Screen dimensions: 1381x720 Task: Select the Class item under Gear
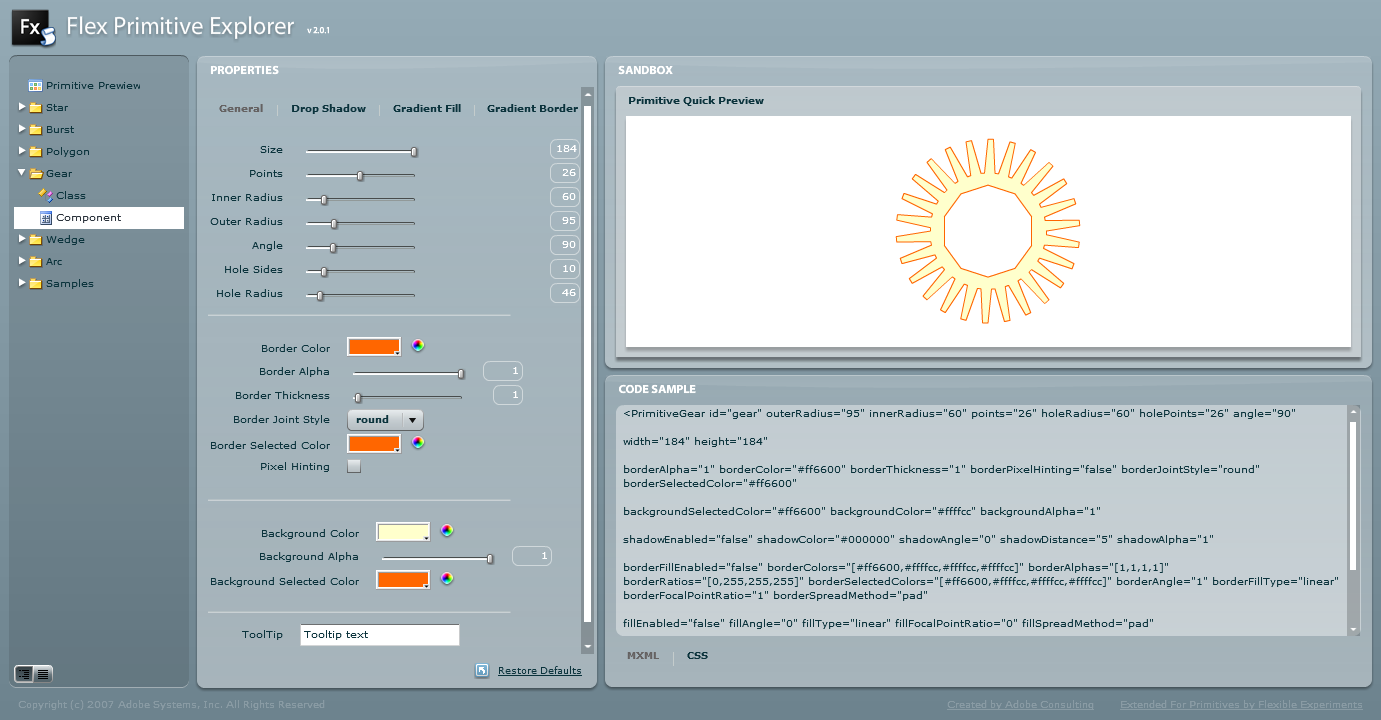tap(71, 196)
